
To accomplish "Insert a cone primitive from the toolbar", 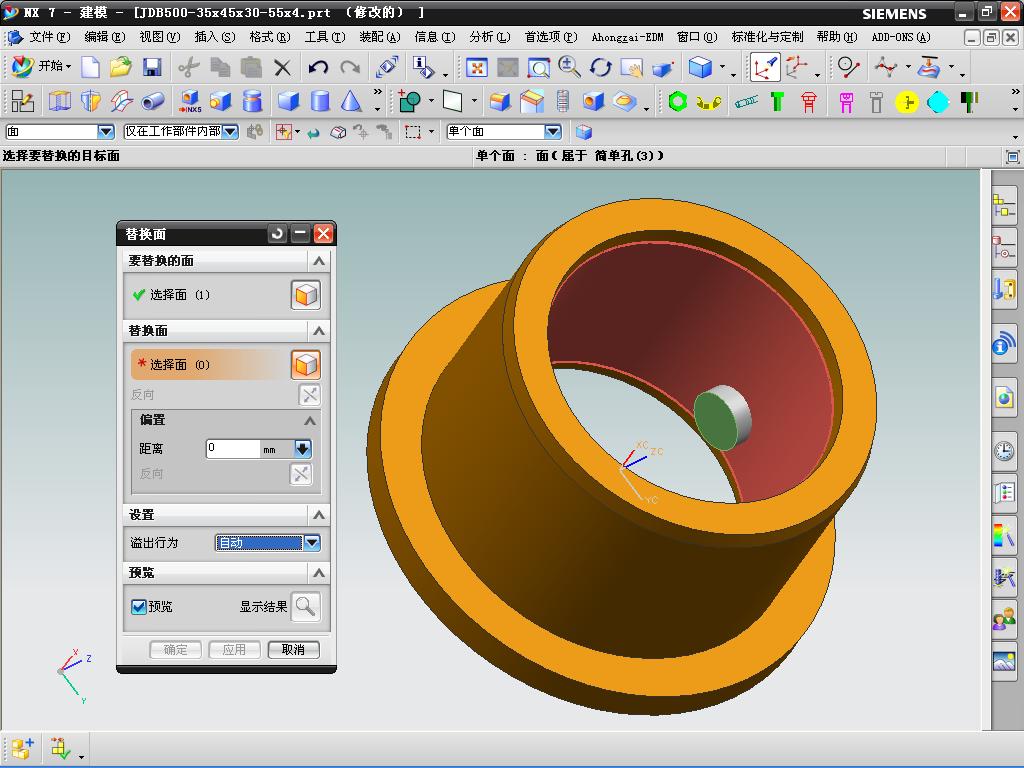I will click(x=351, y=101).
